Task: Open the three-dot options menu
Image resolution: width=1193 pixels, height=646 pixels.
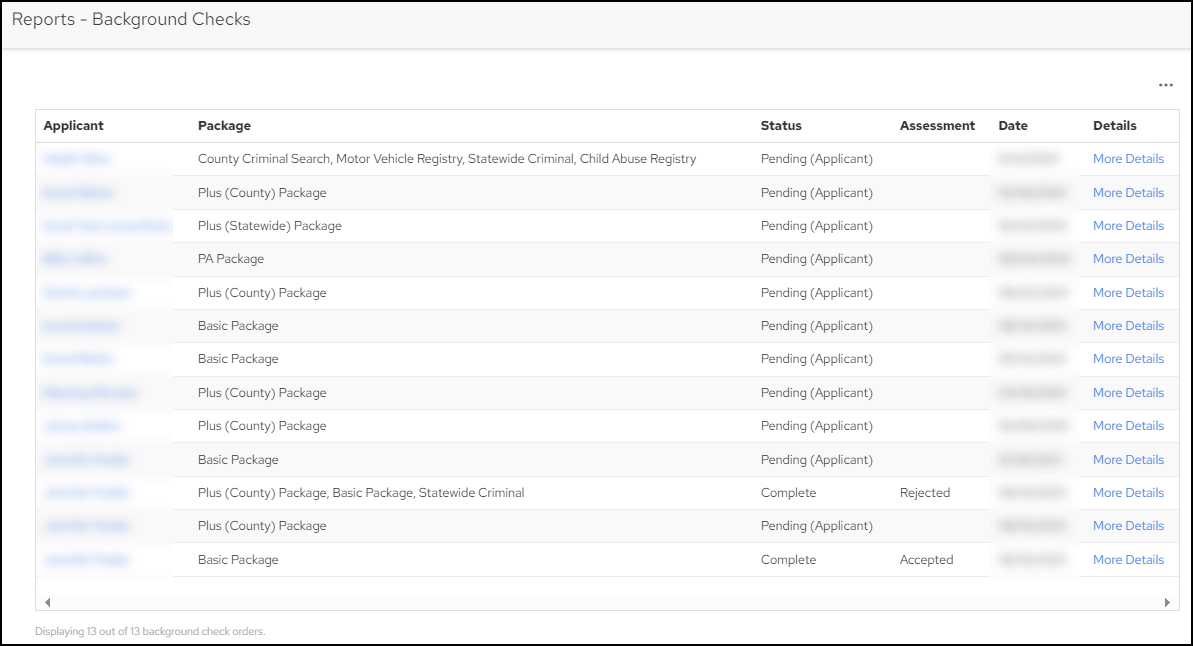Action: point(1165,86)
